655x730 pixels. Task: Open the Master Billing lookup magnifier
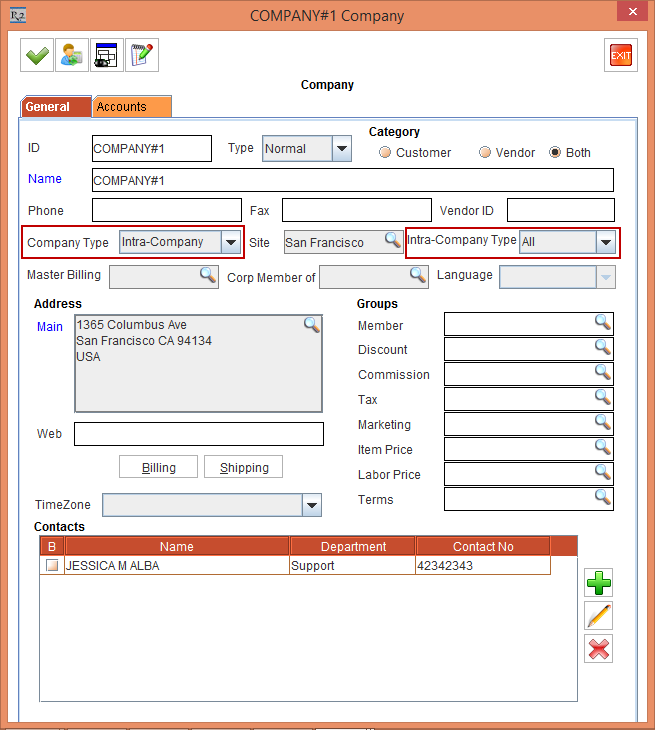(x=208, y=275)
